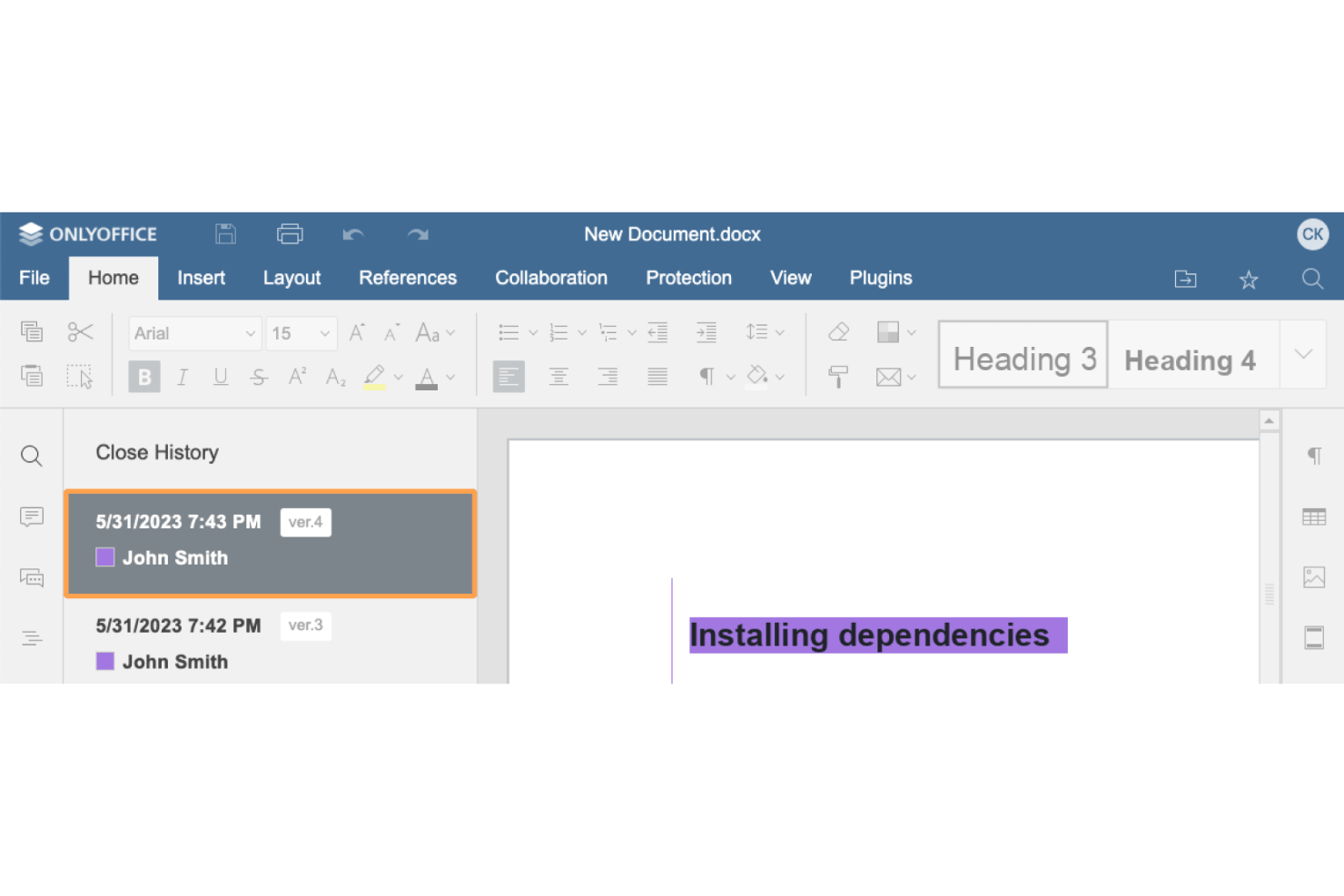Click the Search icon in the left sidebar

[32, 456]
